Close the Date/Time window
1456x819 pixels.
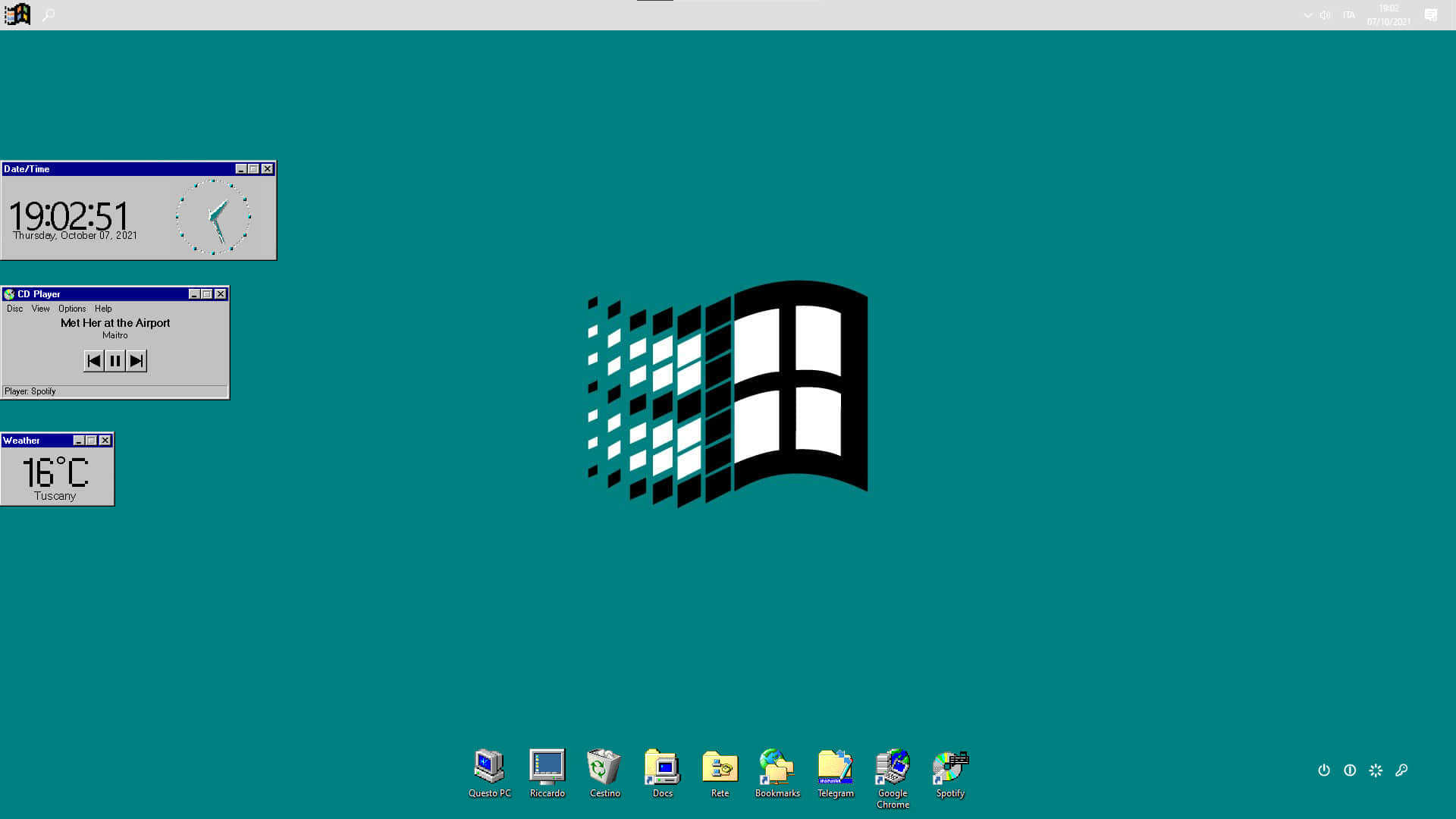pyautogui.click(x=268, y=169)
